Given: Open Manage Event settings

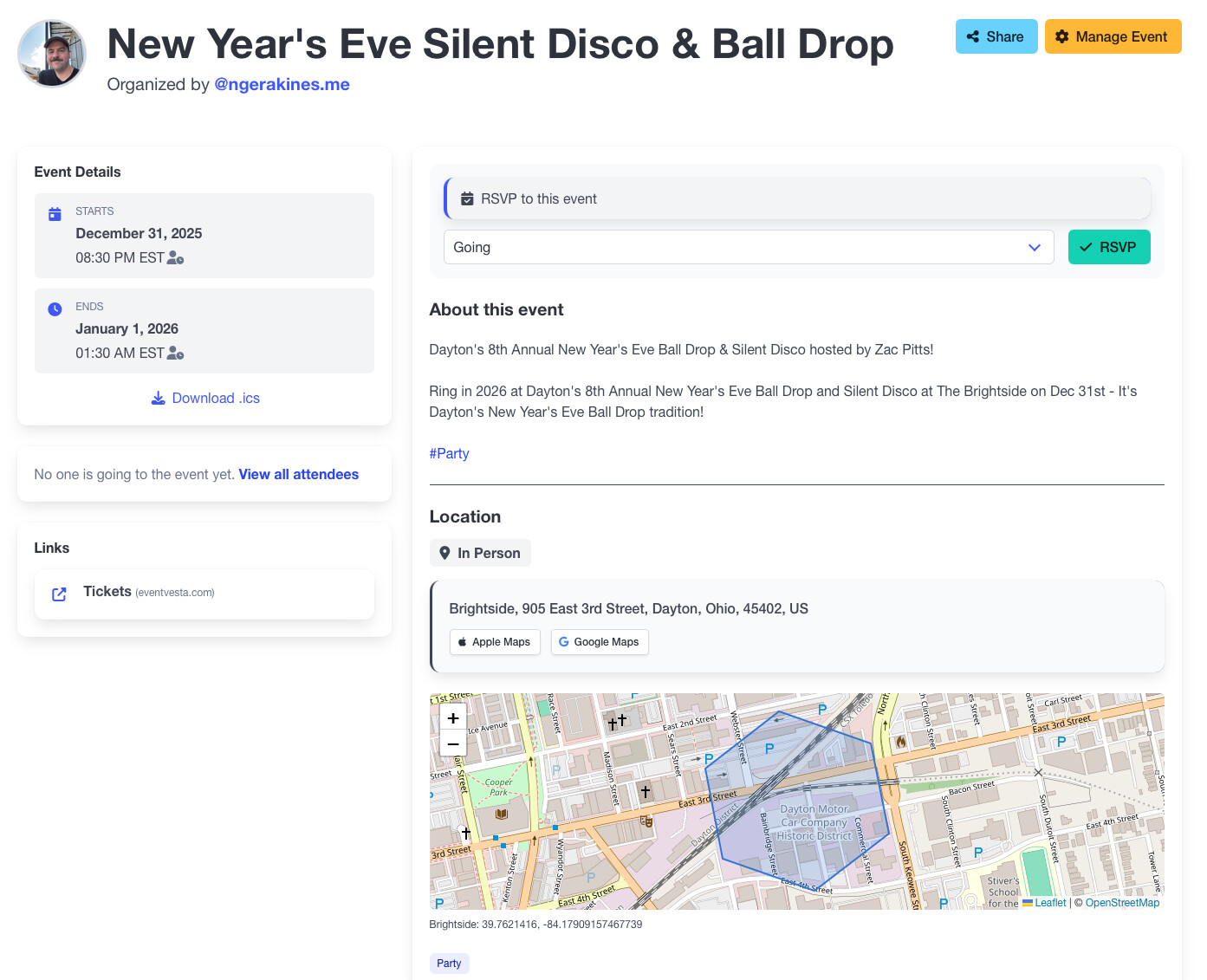Looking at the screenshot, I should point(1113,36).
